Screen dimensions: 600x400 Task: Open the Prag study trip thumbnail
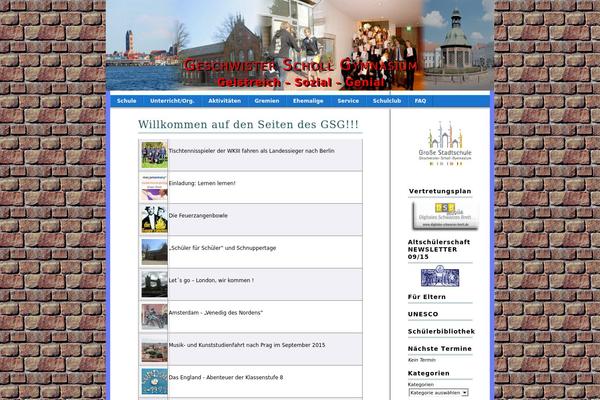click(x=154, y=349)
